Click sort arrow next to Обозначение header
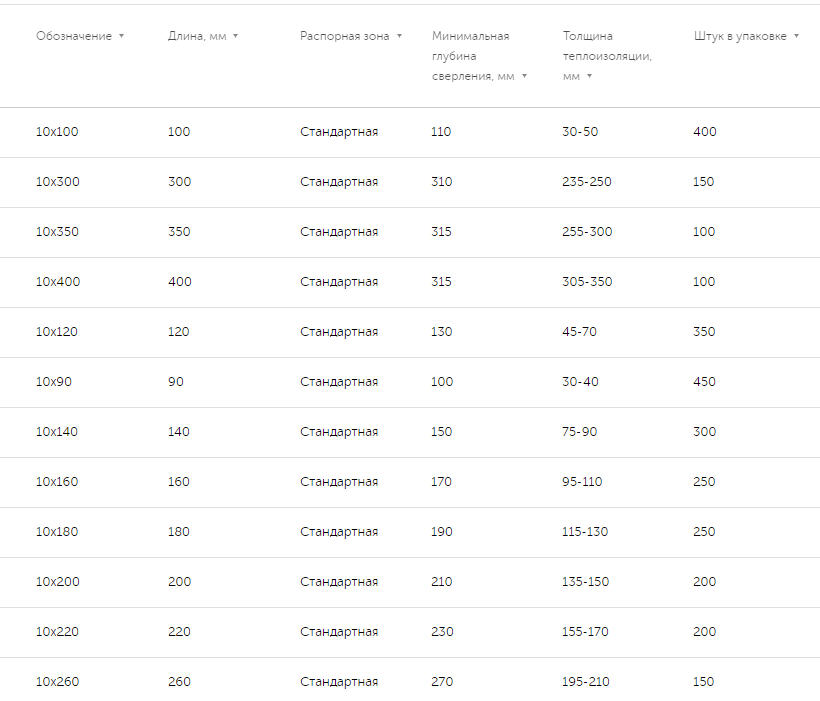 coord(121,36)
